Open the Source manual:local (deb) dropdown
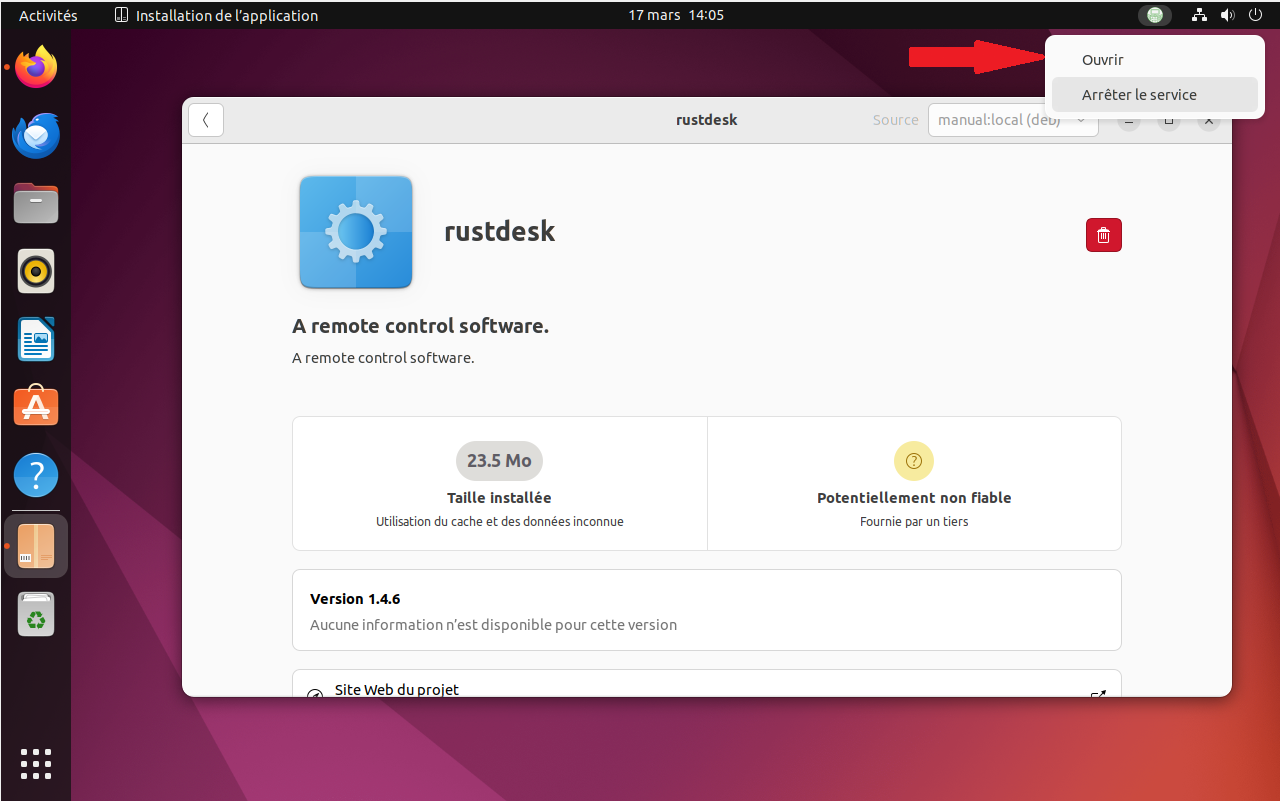 [1013, 120]
